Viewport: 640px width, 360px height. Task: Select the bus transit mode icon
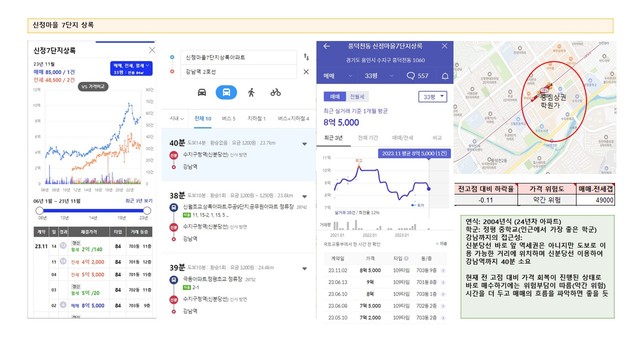pyautogui.click(x=226, y=92)
